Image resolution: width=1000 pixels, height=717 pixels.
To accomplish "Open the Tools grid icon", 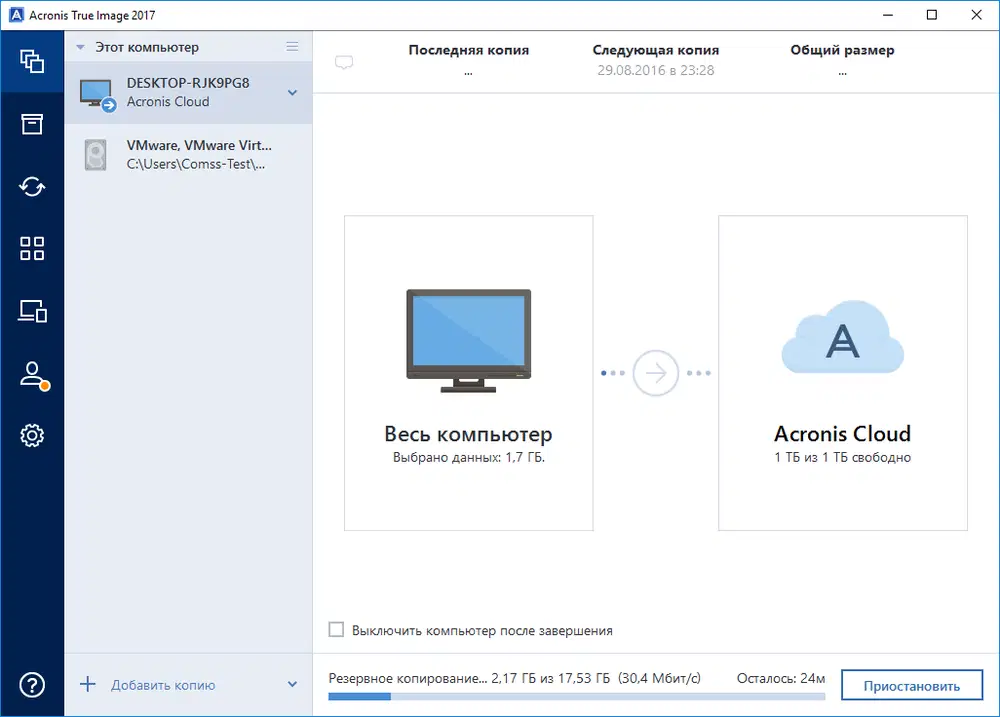I will [x=32, y=248].
